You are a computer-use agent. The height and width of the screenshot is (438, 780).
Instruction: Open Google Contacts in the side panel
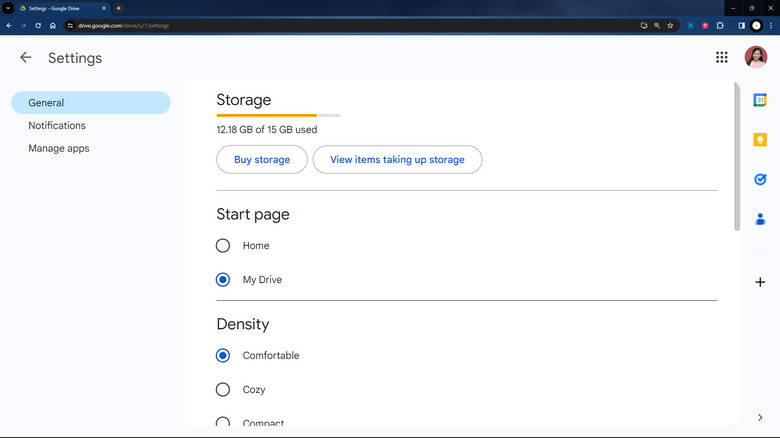point(760,219)
